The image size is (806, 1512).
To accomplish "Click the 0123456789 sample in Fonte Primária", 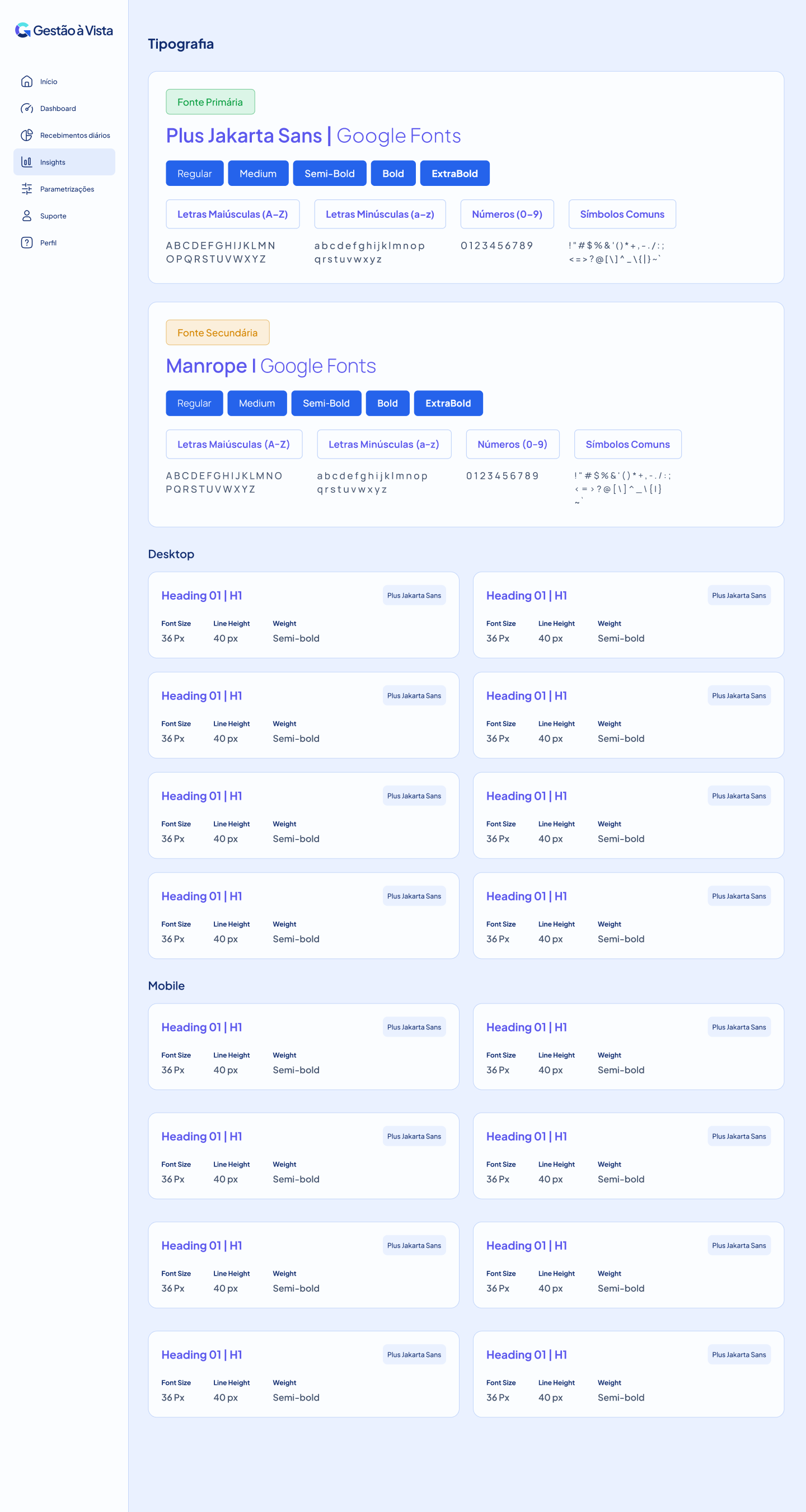I will (497, 245).
